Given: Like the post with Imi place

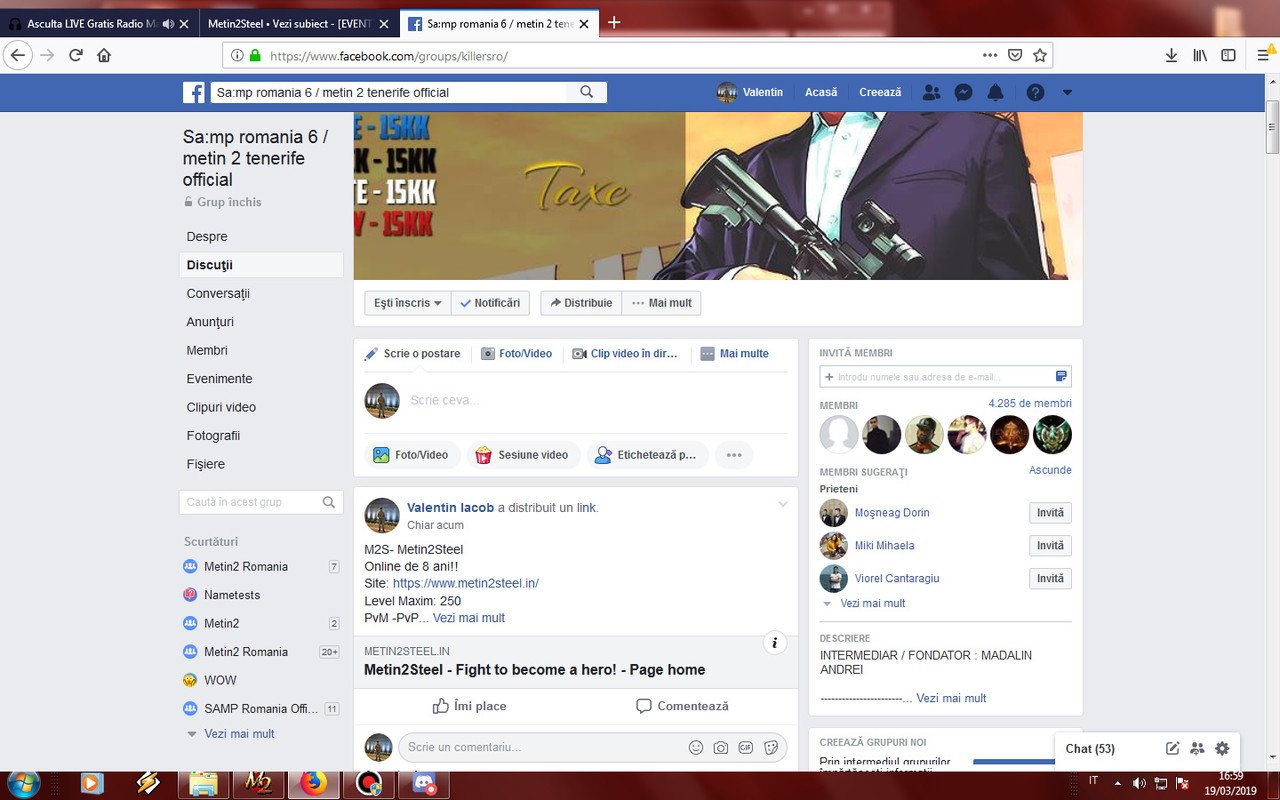Looking at the screenshot, I should click(469, 706).
